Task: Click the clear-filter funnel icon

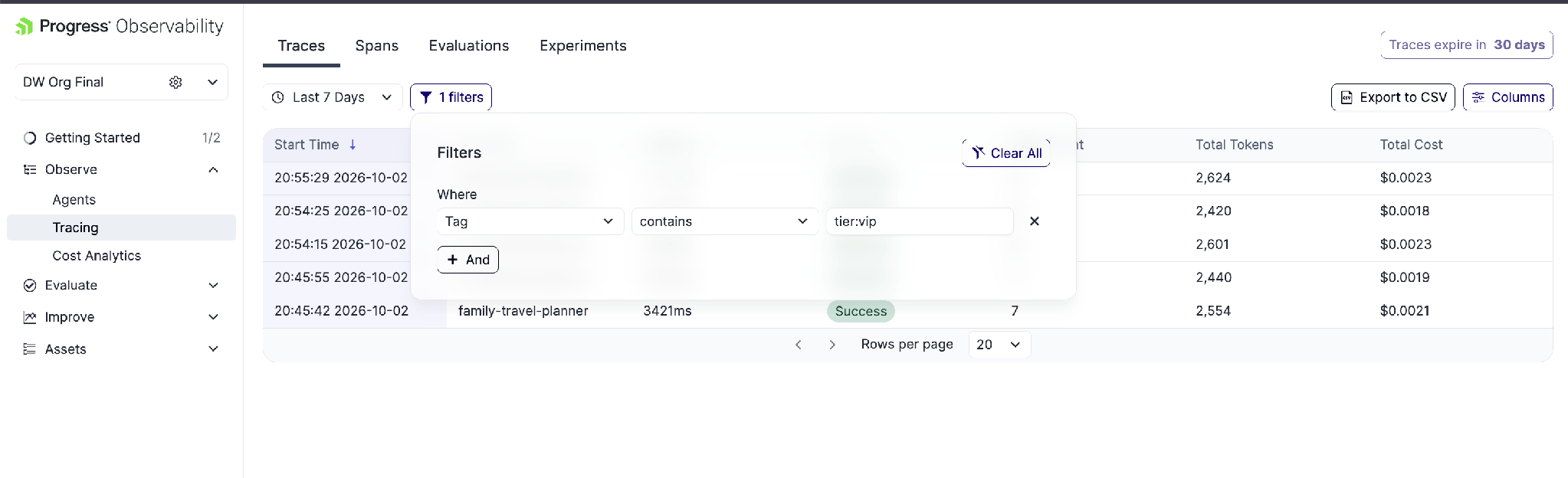Action: coord(979,153)
